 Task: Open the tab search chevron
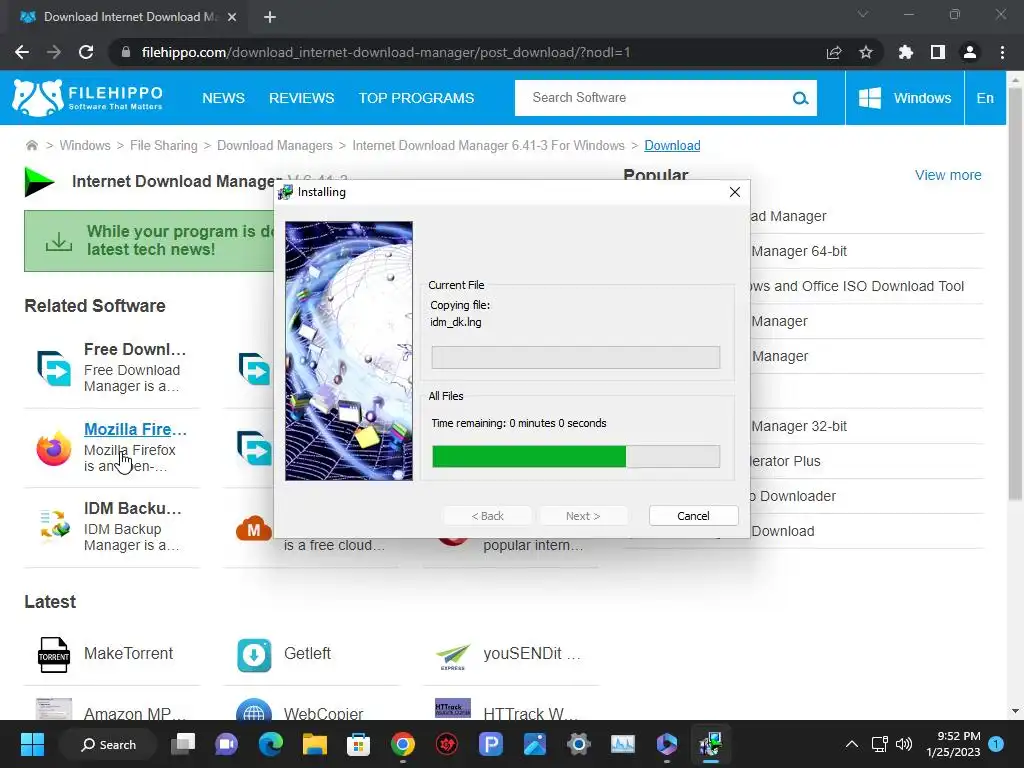[x=863, y=14]
